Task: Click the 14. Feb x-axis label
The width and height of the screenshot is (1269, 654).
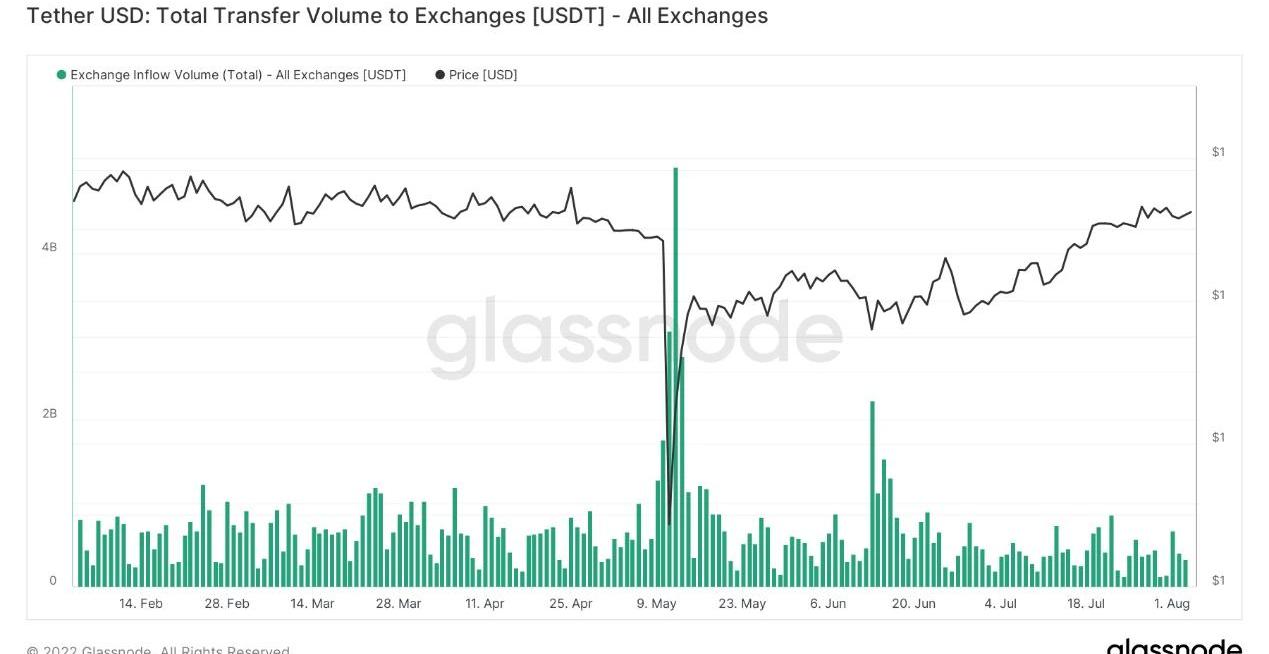Action: [x=141, y=604]
